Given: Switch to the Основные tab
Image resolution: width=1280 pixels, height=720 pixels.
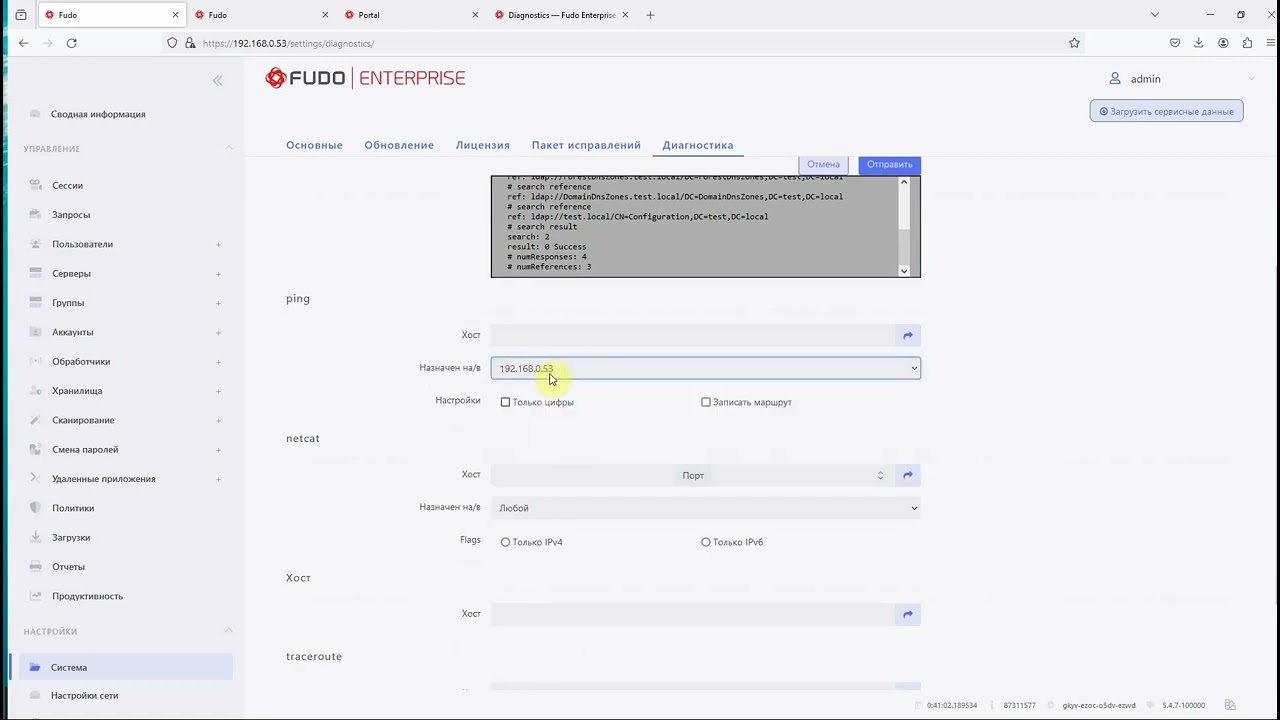Looking at the screenshot, I should pyautogui.click(x=314, y=145).
